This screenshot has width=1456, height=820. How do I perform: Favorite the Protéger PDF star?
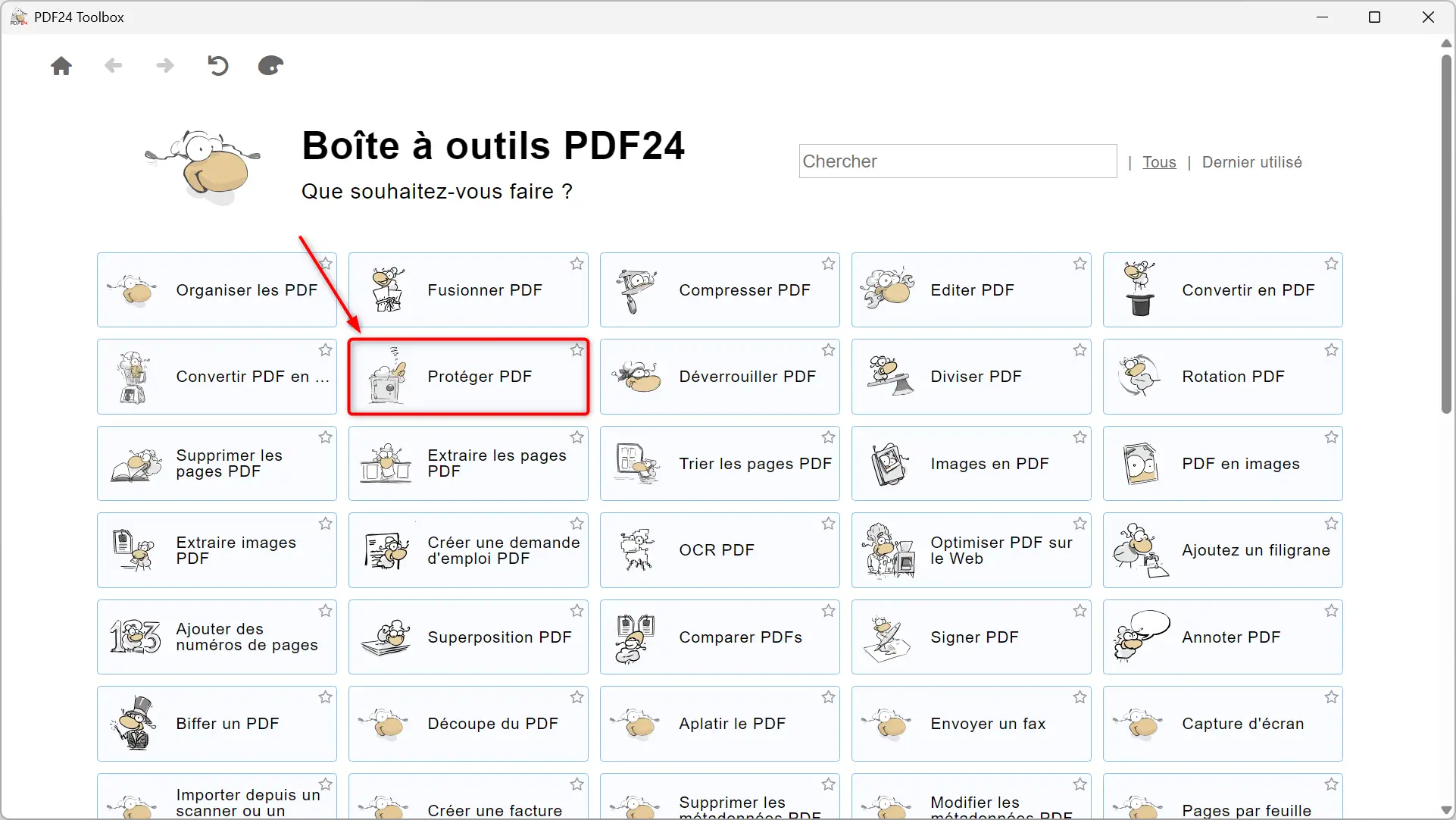(577, 350)
